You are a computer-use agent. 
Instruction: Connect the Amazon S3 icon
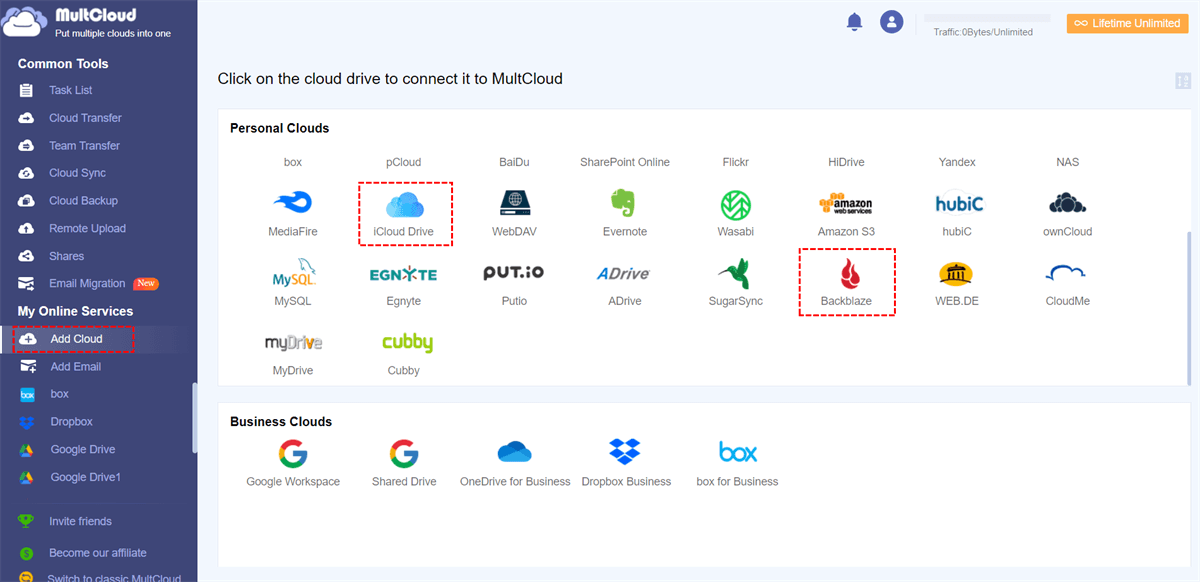(x=846, y=204)
